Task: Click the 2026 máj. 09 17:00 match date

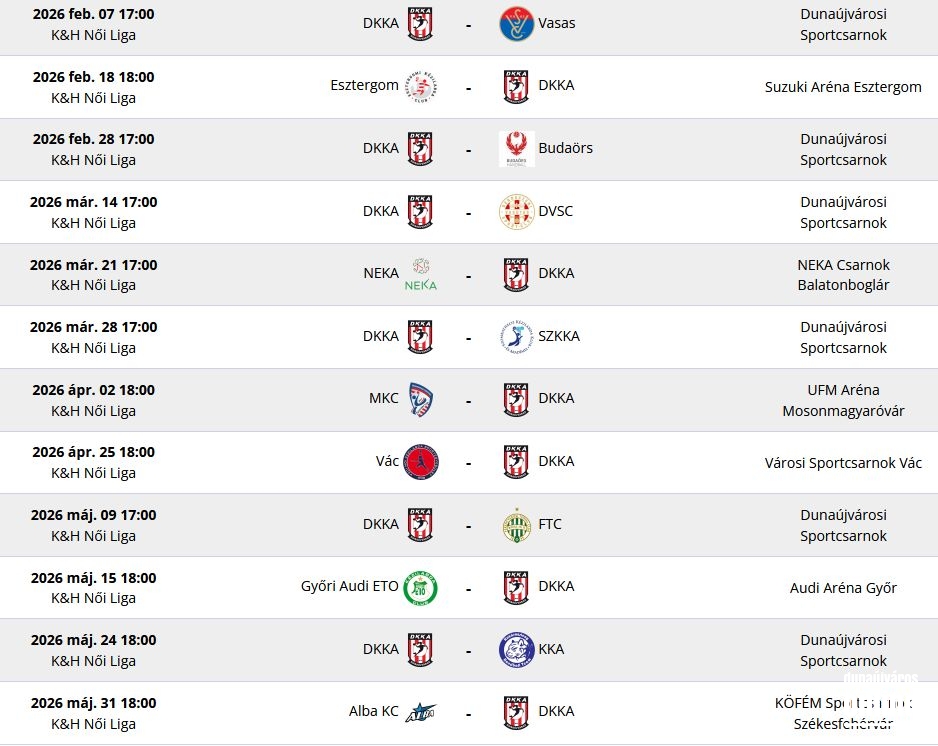Action: (x=93, y=515)
